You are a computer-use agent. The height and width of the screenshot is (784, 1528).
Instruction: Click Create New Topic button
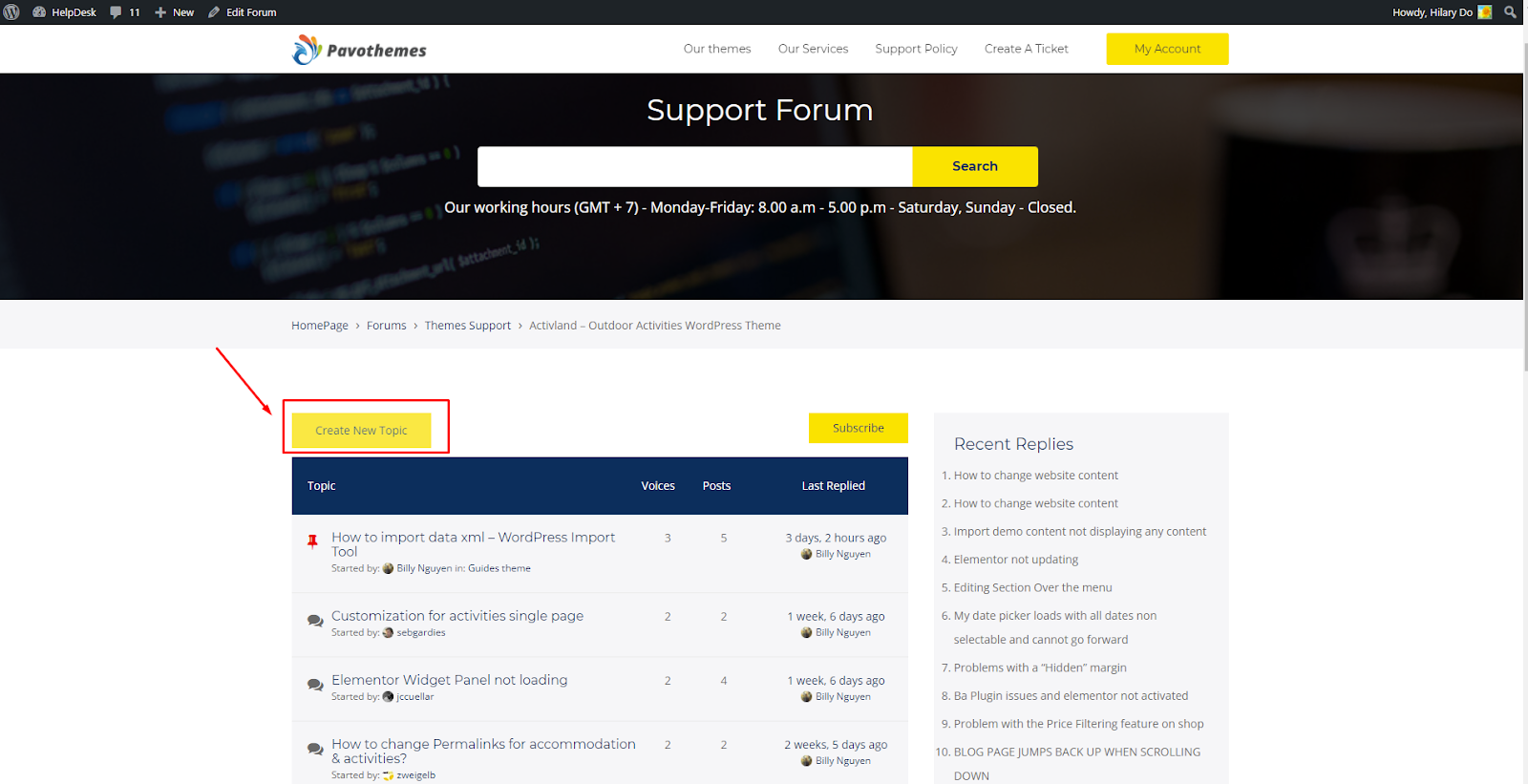point(361,431)
